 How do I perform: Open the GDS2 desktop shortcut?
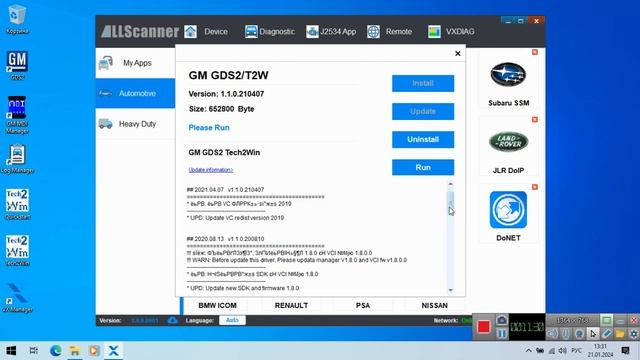(x=17, y=65)
